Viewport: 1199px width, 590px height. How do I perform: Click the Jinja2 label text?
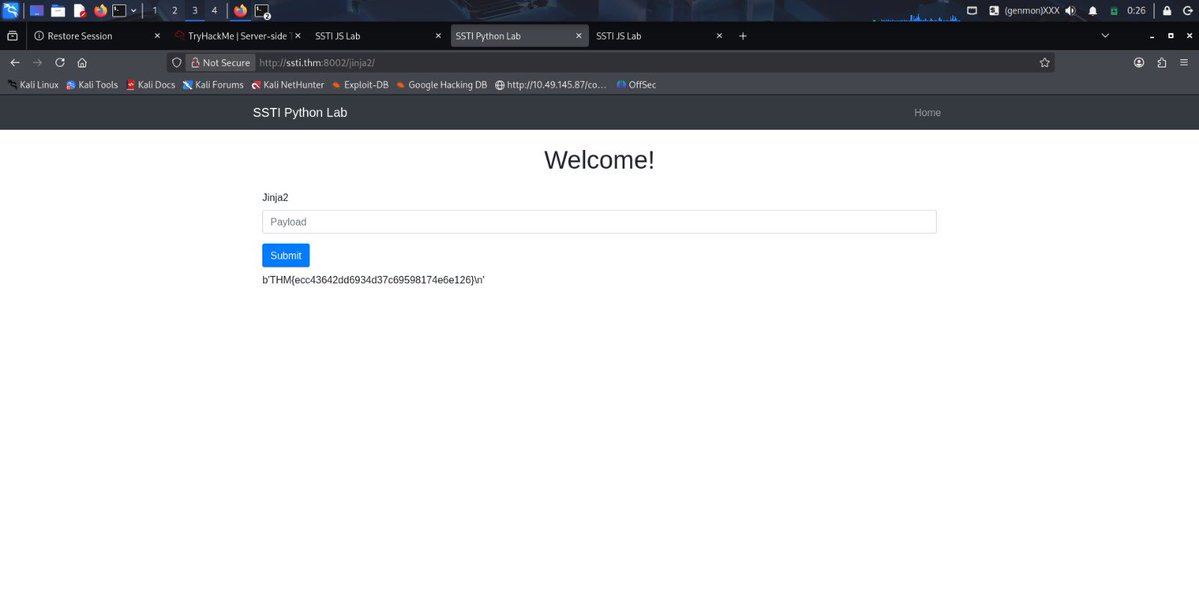[275, 198]
